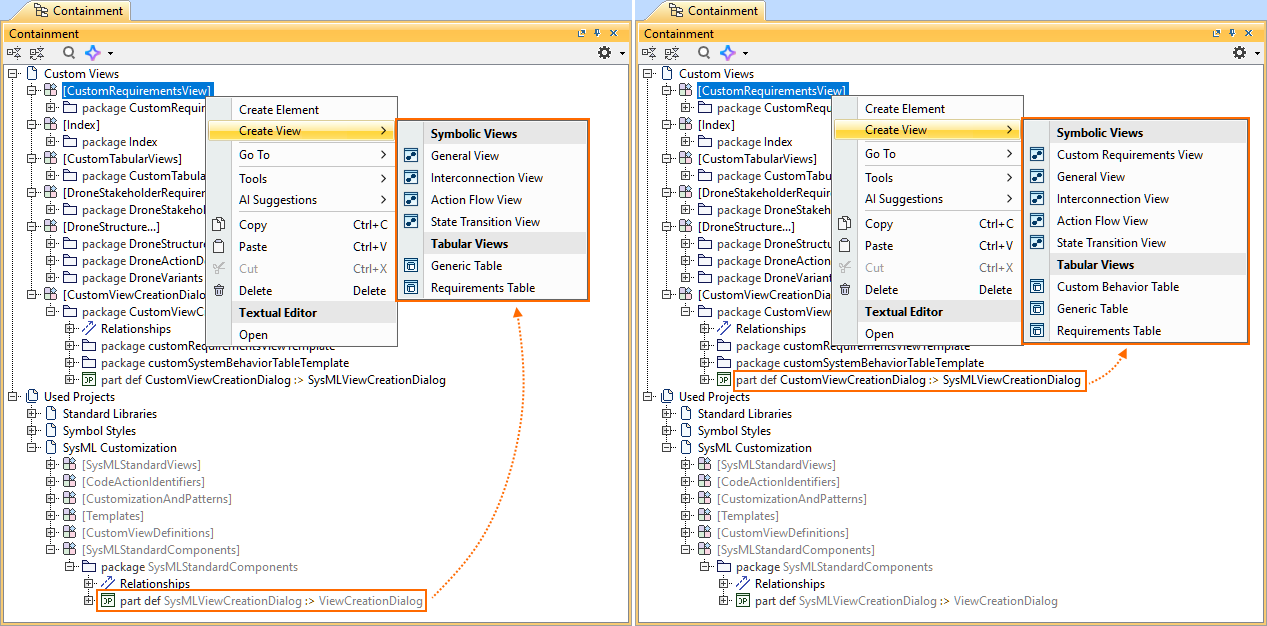This screenshot has height=626, width=1267.
Task: Toggle the pin icon in the right Containment header
Action: point(1233,34)
